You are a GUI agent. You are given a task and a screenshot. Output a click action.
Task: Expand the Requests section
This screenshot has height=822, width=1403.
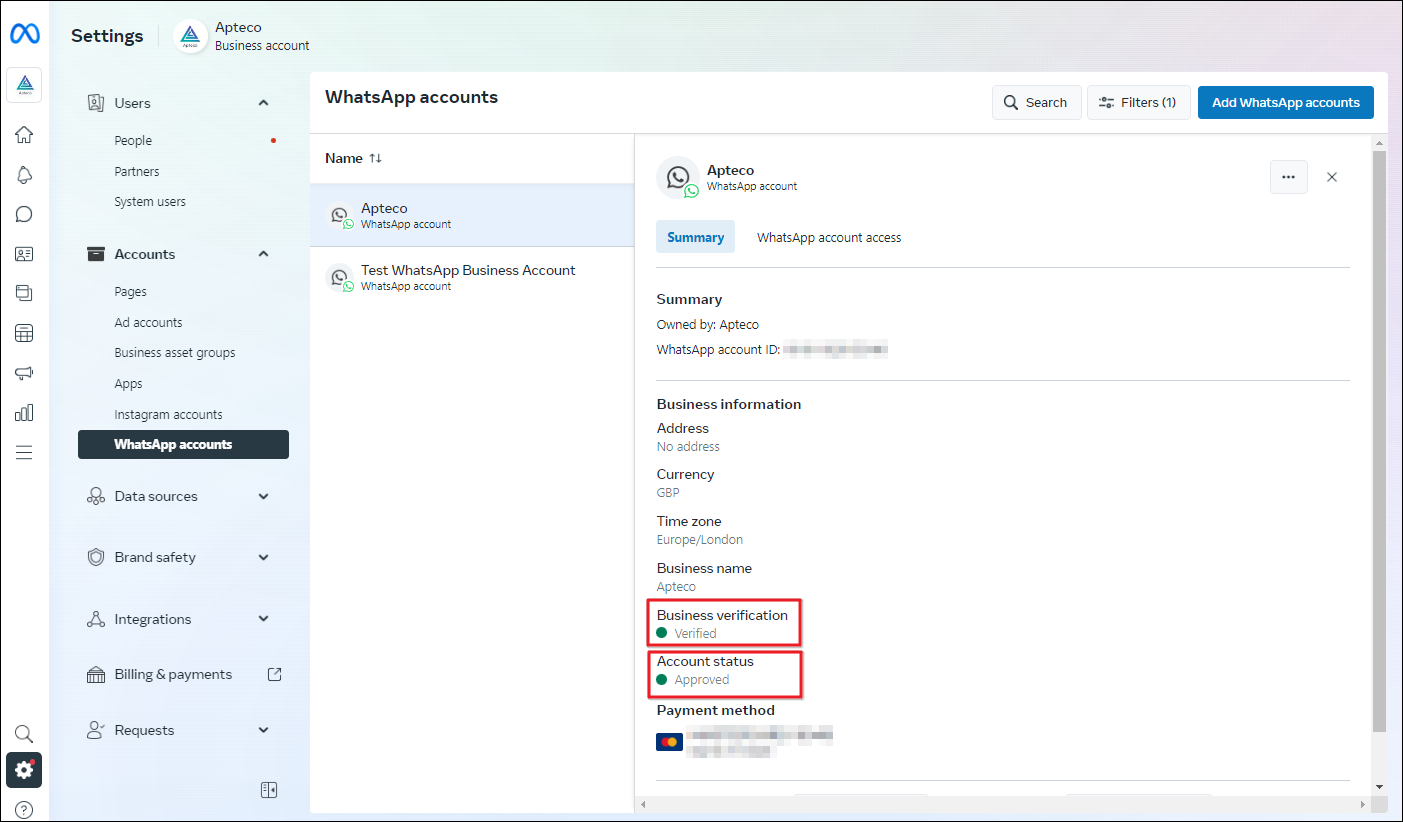tap(264, 730)
